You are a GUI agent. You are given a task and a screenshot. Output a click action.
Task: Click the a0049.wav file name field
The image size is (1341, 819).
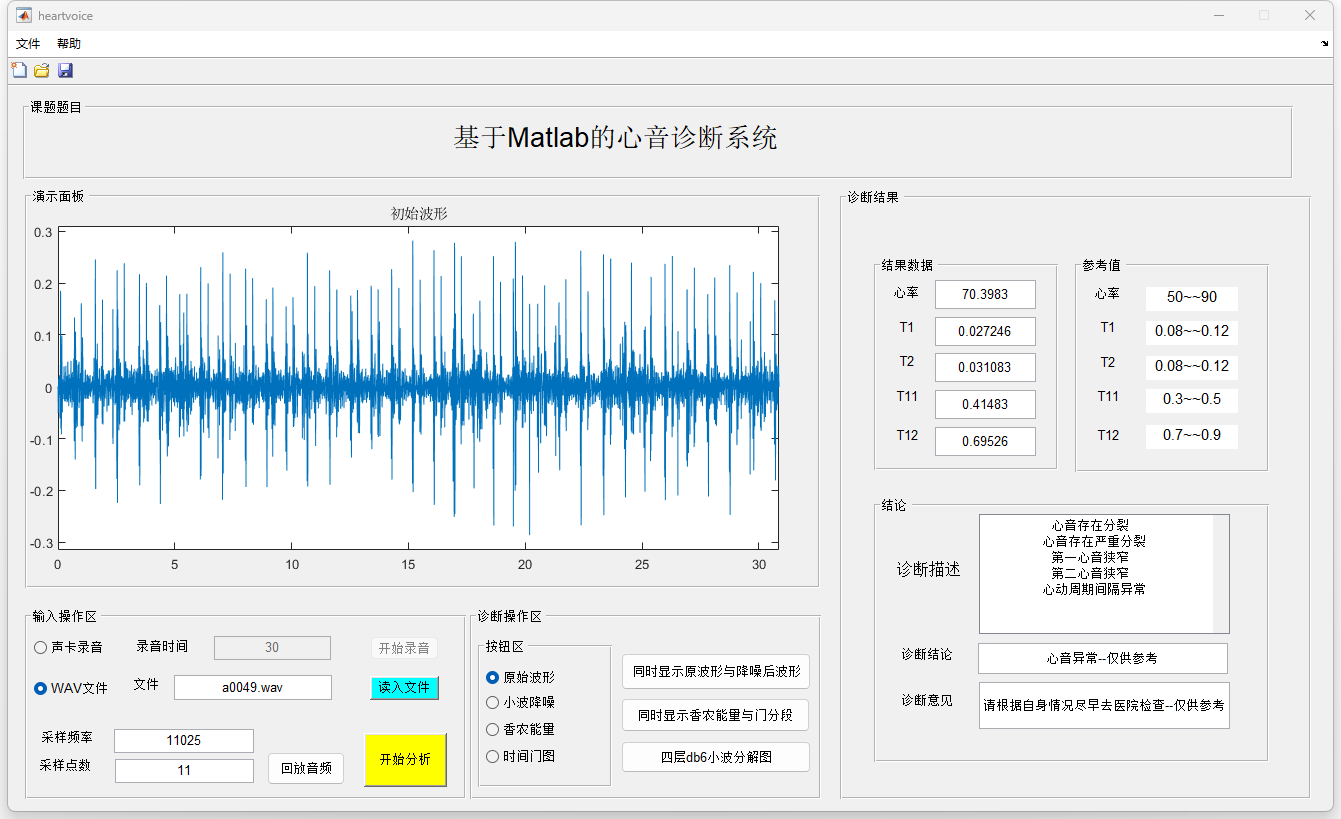(x=252, y=688)
